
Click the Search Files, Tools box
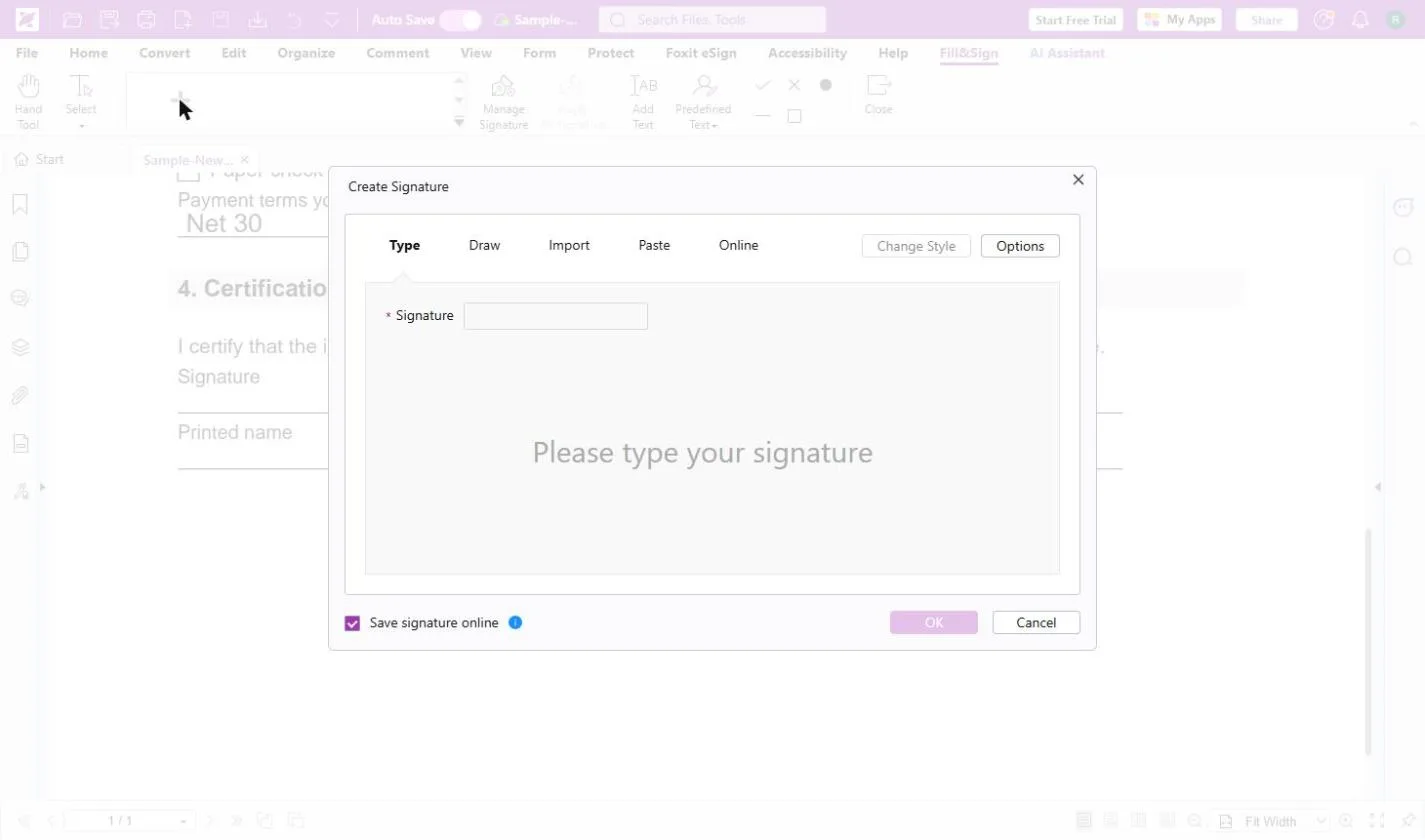[712, 20]
